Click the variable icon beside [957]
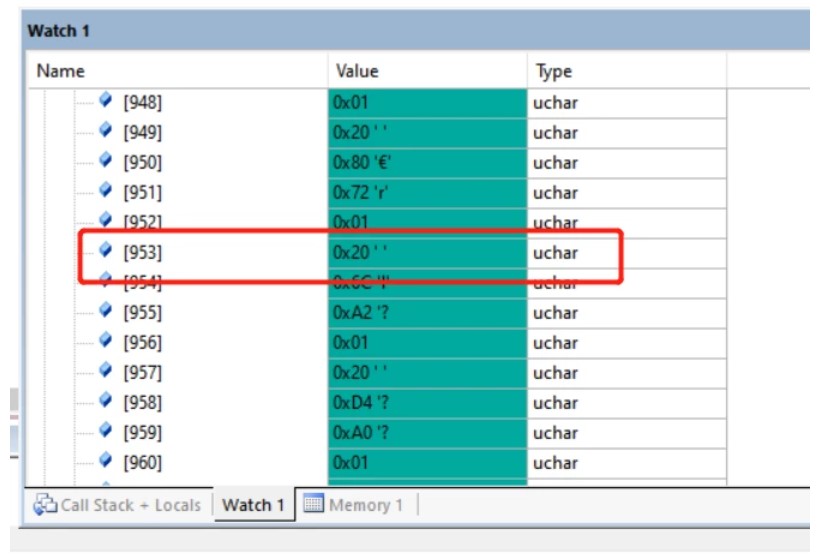The width and height of the screenshot is (819, 554). click(106, 370)
